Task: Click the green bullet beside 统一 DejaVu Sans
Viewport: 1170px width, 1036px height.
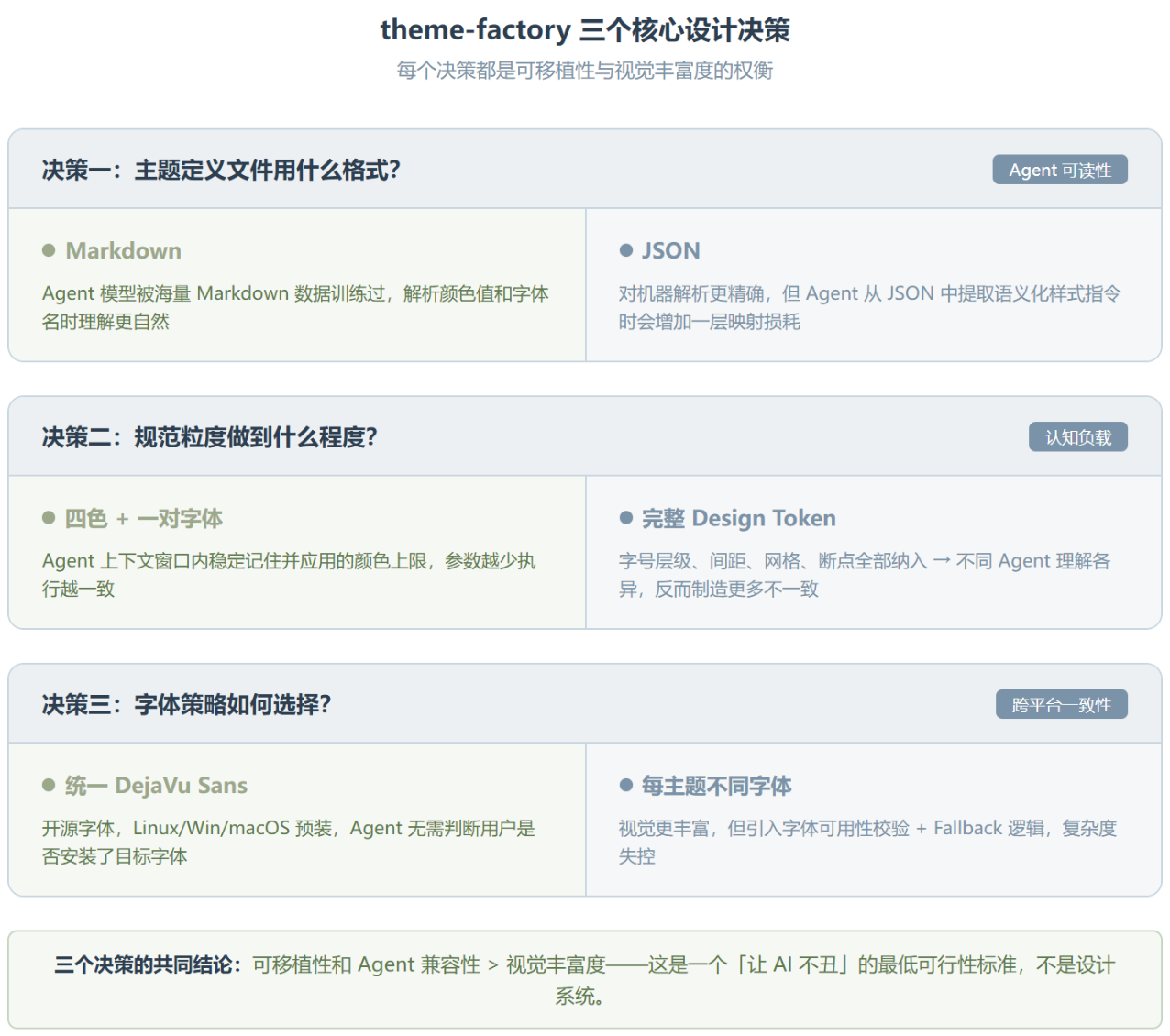Action: 49,786
